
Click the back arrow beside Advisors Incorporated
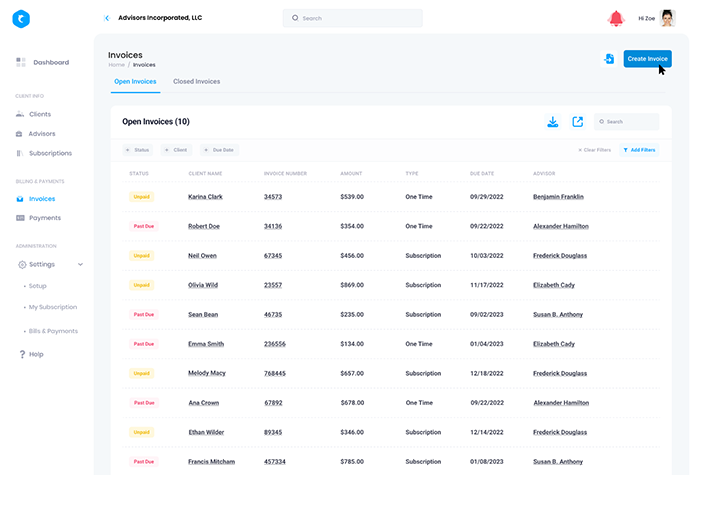tap(107, 18)
